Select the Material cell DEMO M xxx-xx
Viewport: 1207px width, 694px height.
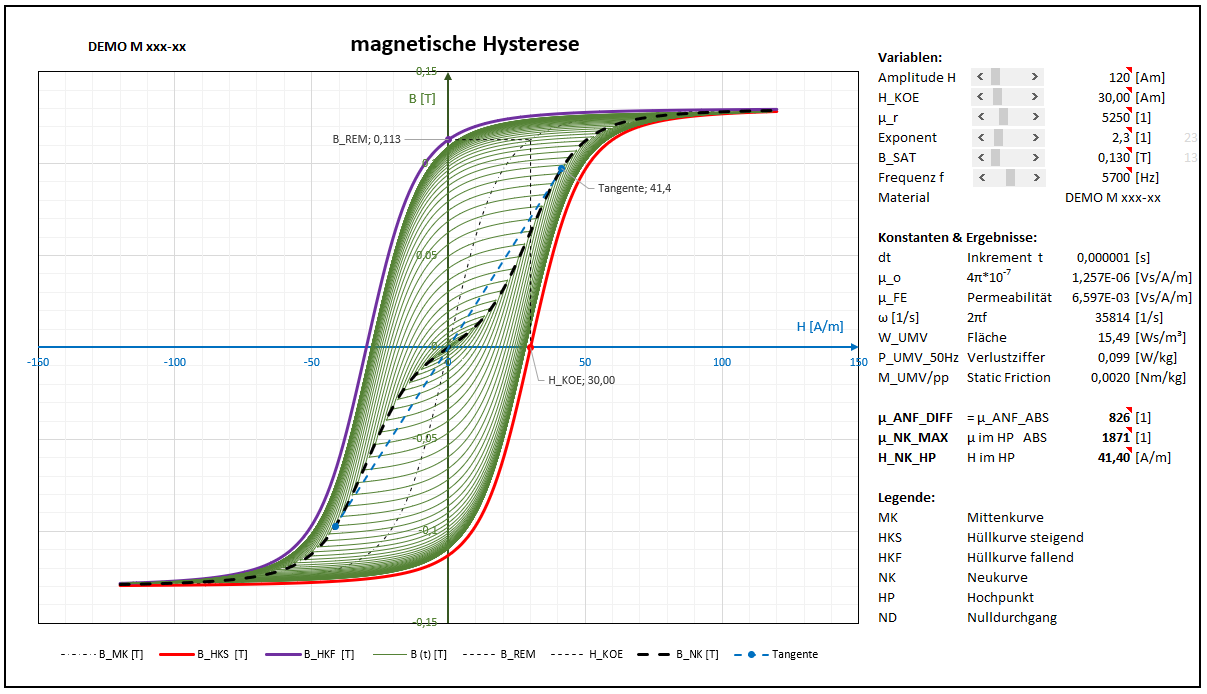[x=1112, y=197]
